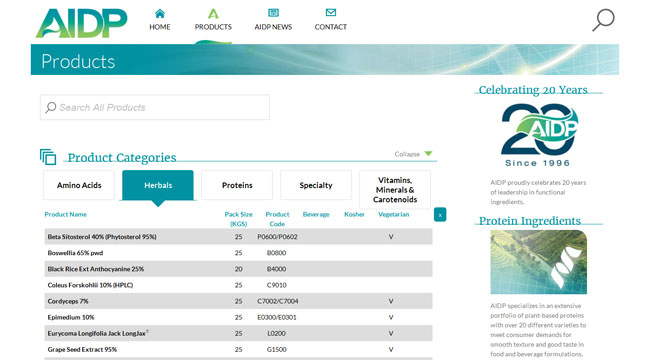Sort by Pack Size (KGS) column
Image resolution: width=650 pixels, height=360 pixels.
click(x=238, y=219)
